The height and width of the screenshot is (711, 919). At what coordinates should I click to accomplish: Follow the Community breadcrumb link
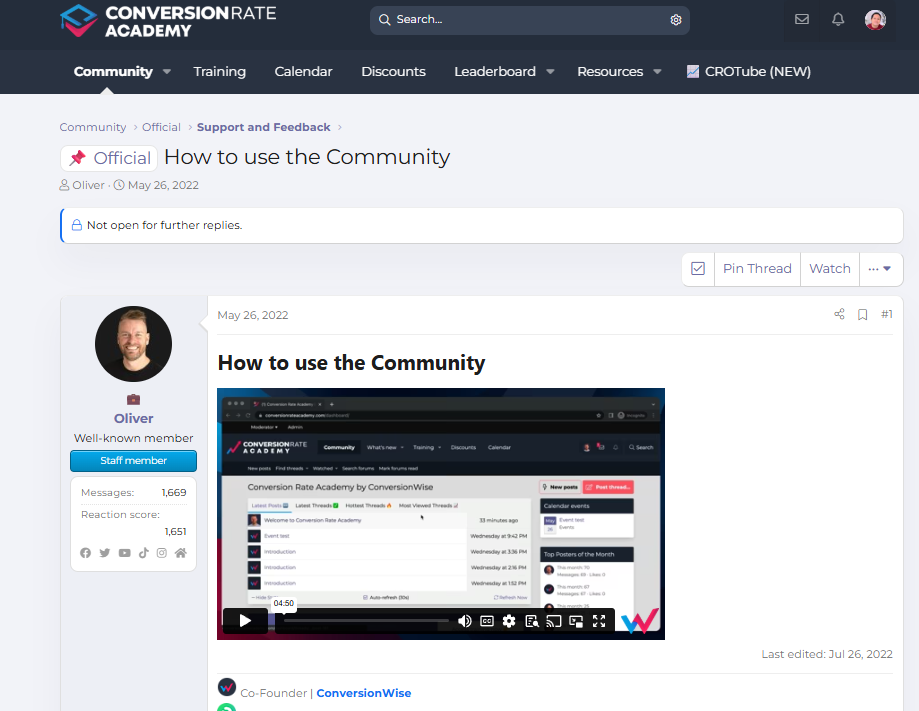click(x=93, y=127)
